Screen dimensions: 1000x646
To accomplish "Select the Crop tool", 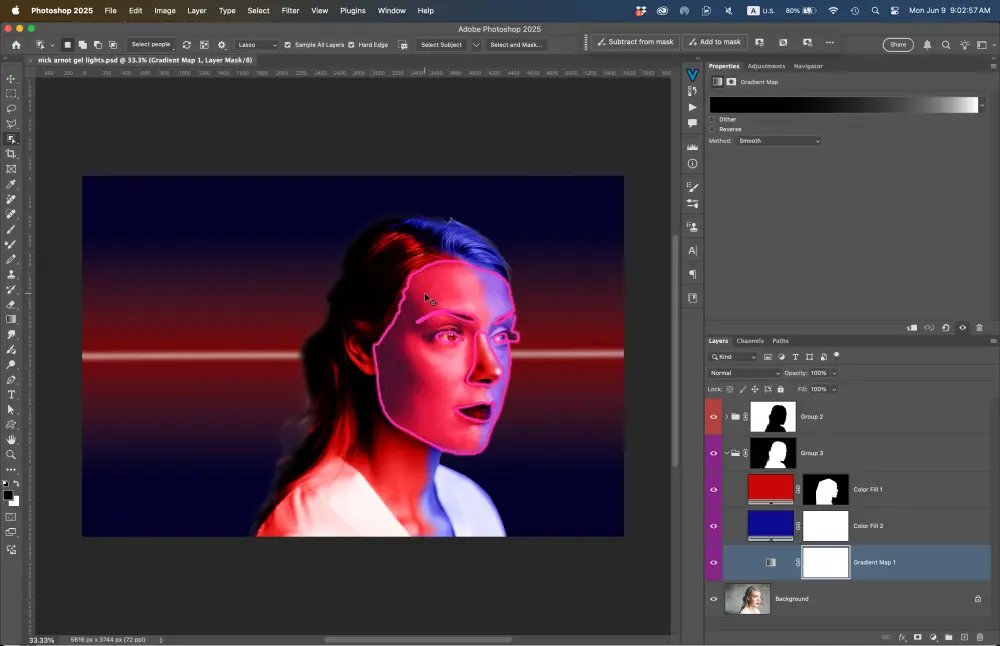I will pos(11,154).
